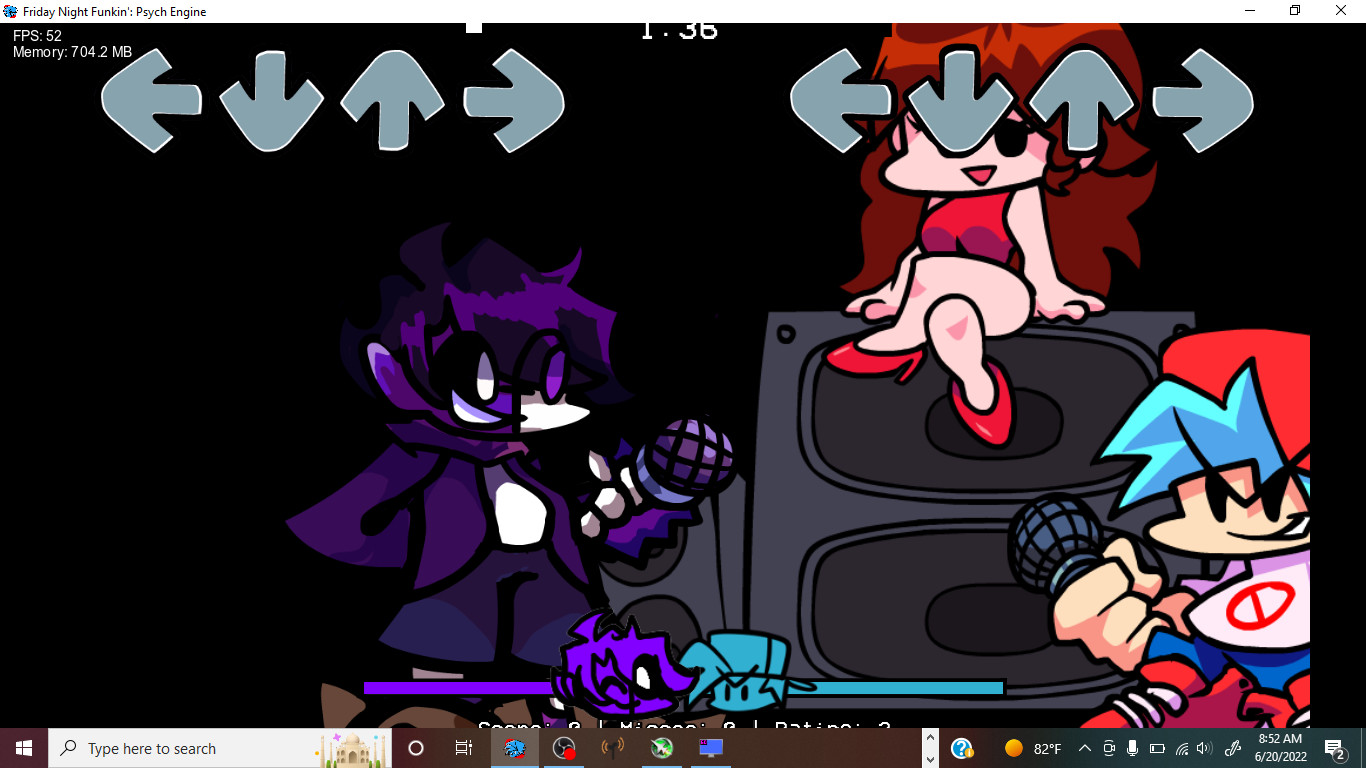Click the purple opponent health icon
Screen dimensions: 1366x768
pyautogui.click(x=622, y=665)
